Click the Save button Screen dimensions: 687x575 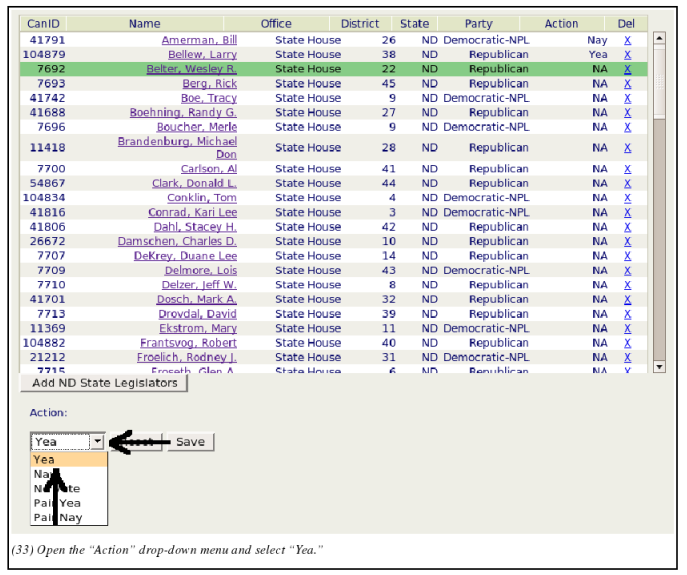pos(190,442)
